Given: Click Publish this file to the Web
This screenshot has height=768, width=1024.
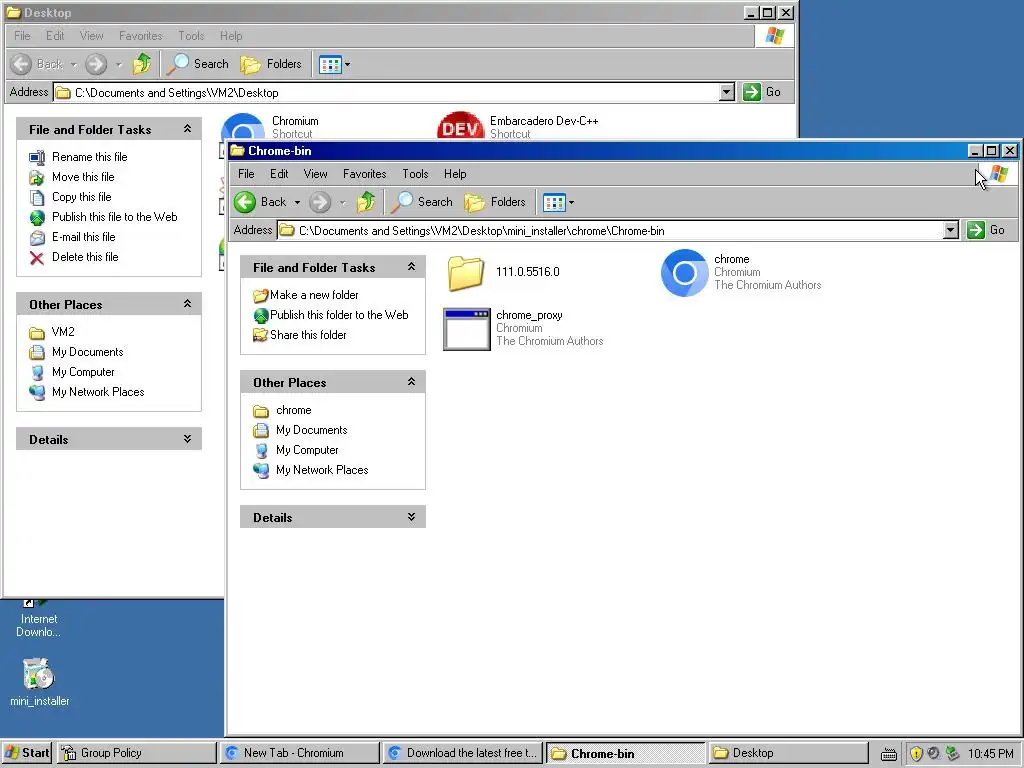Looking at the screenshot, I should [x=114, y=217].
